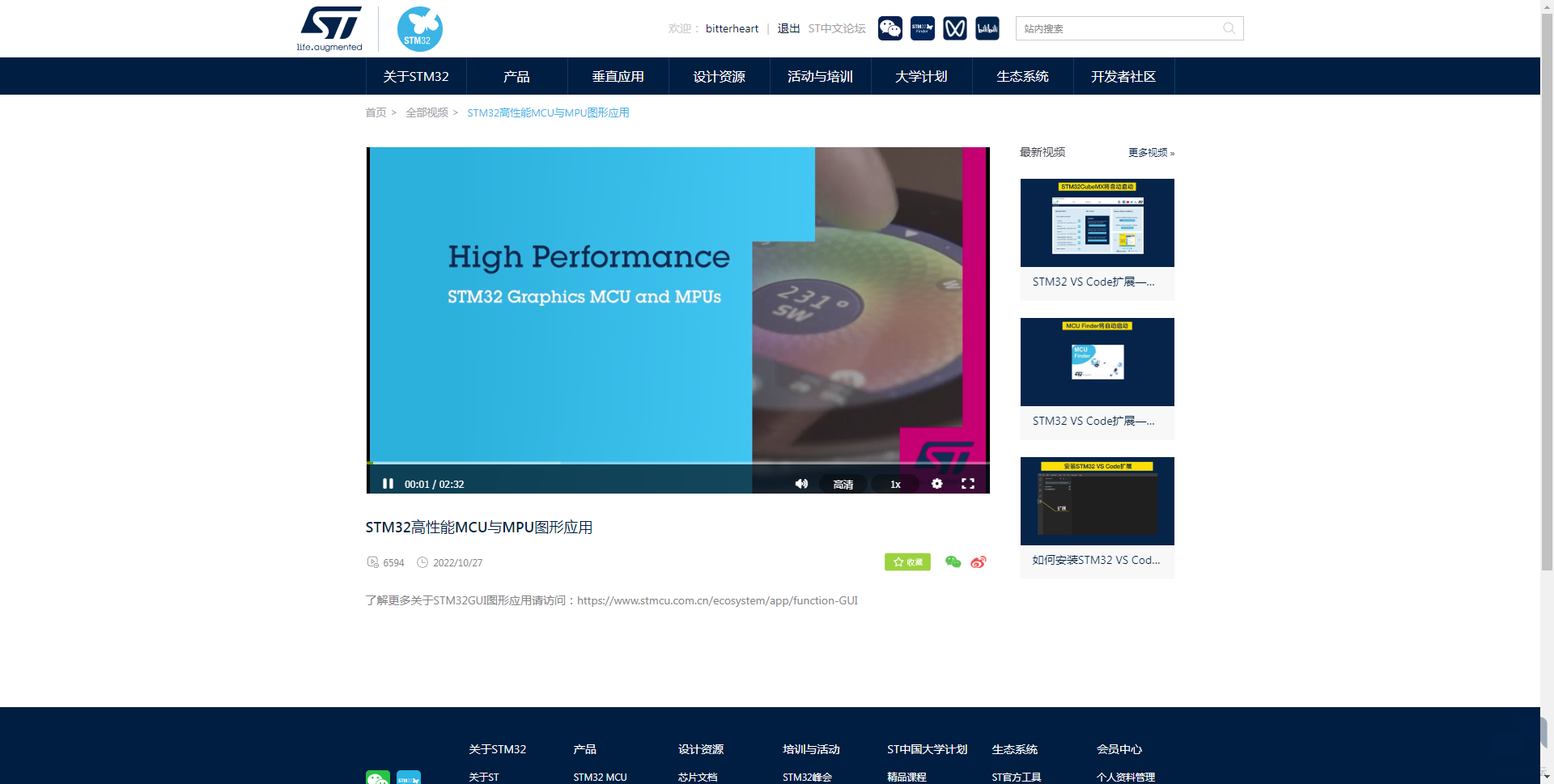Open the 开发者社区 navigation menu
1554x784 pixels.
tap(1124, 76)
